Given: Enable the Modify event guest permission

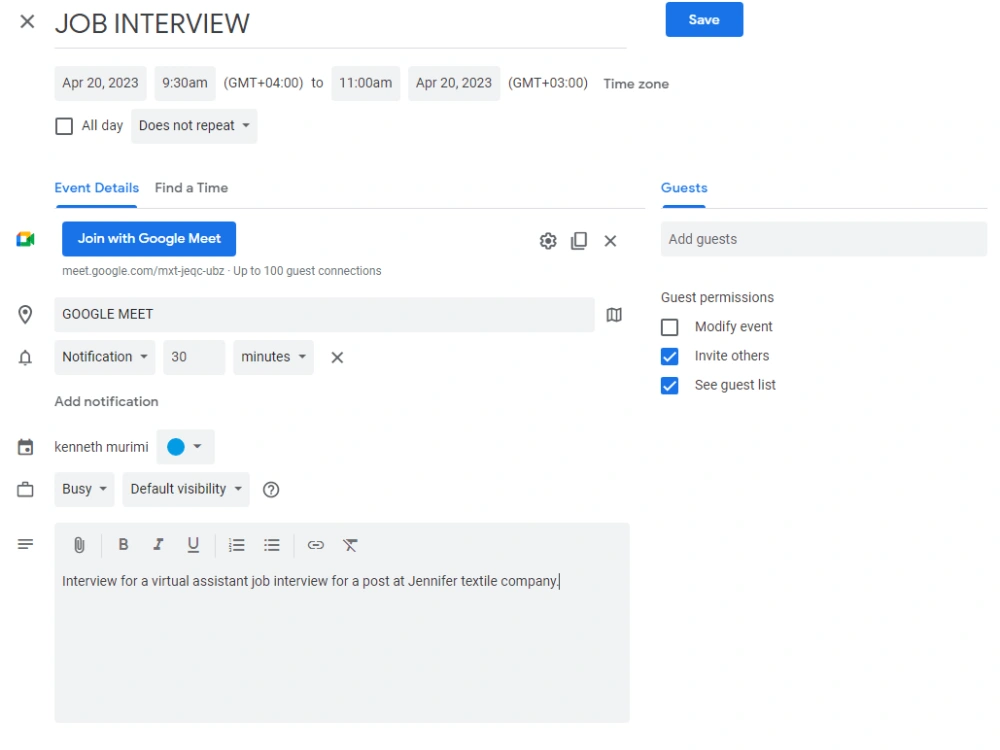Looking at the screenshot, I should click(x=670, y=327).
